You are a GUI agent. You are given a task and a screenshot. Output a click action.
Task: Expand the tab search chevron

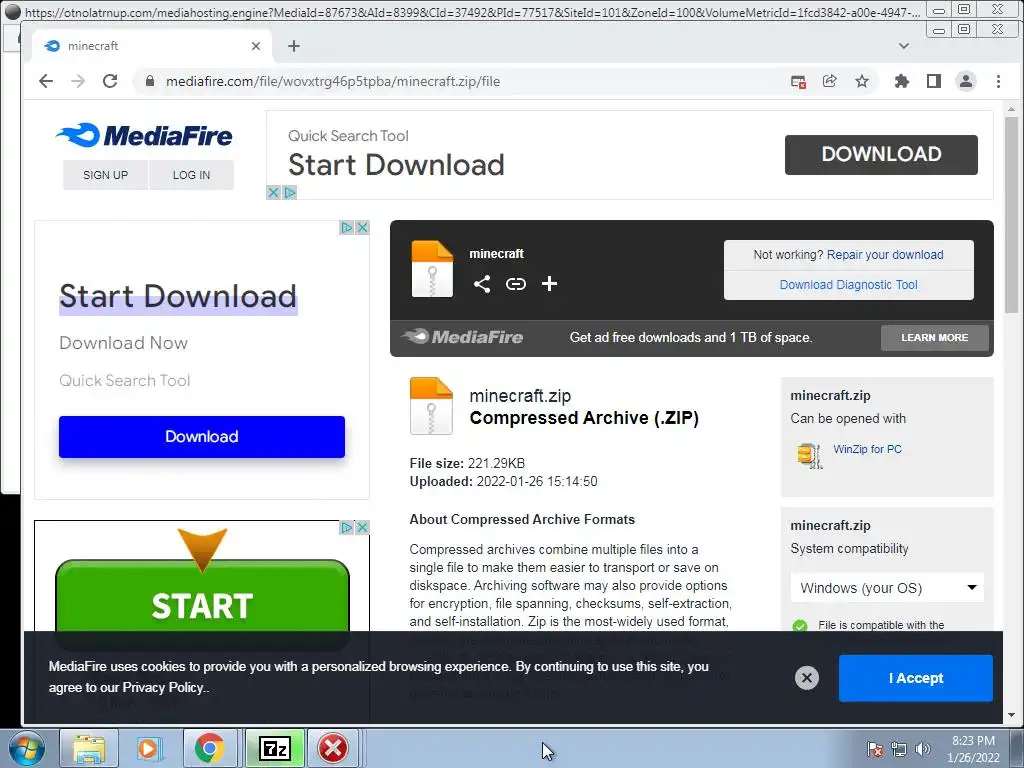[x=904, y=46]
